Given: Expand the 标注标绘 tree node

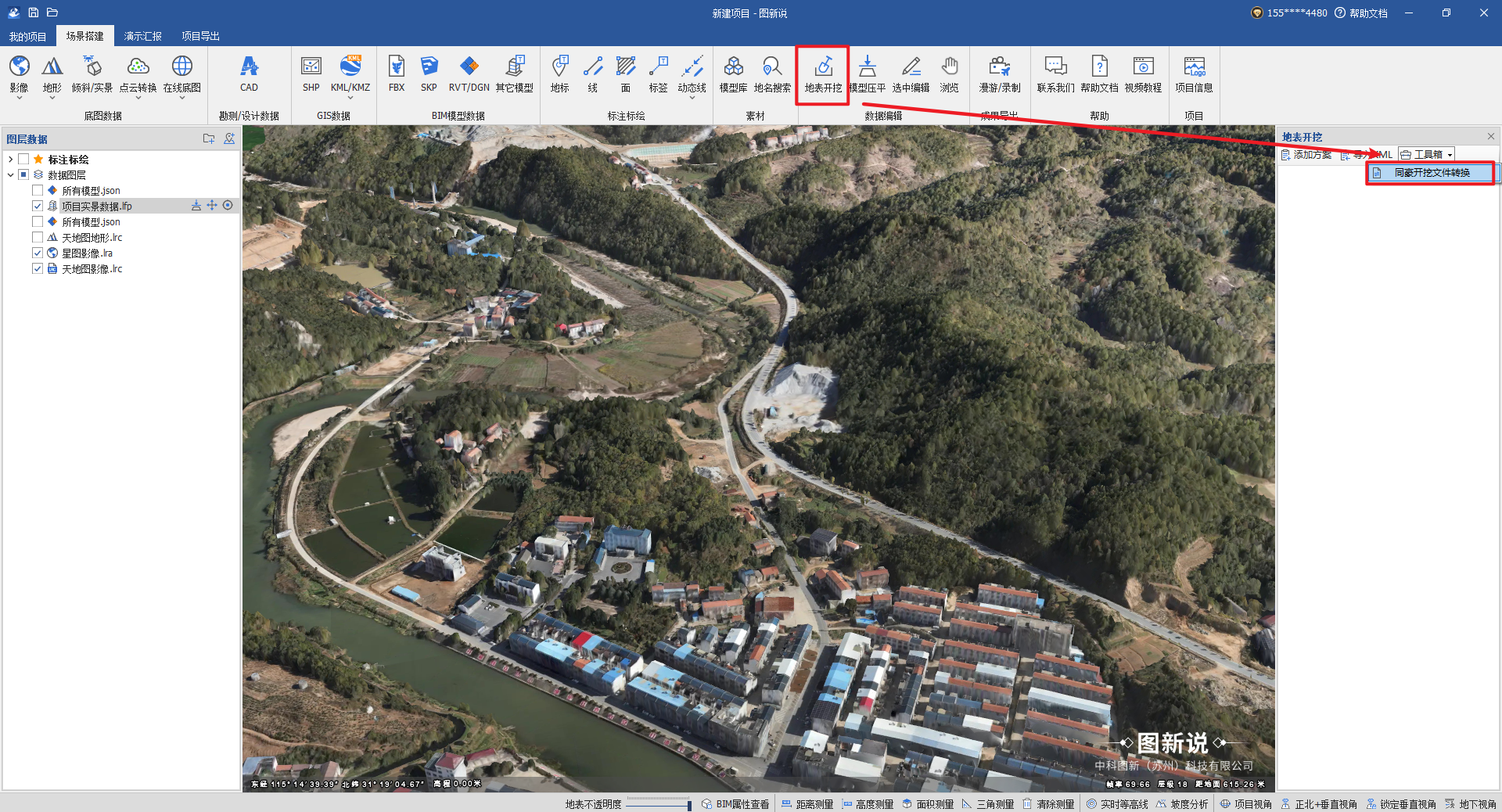Looking at the screenshot, I should 10,160.
